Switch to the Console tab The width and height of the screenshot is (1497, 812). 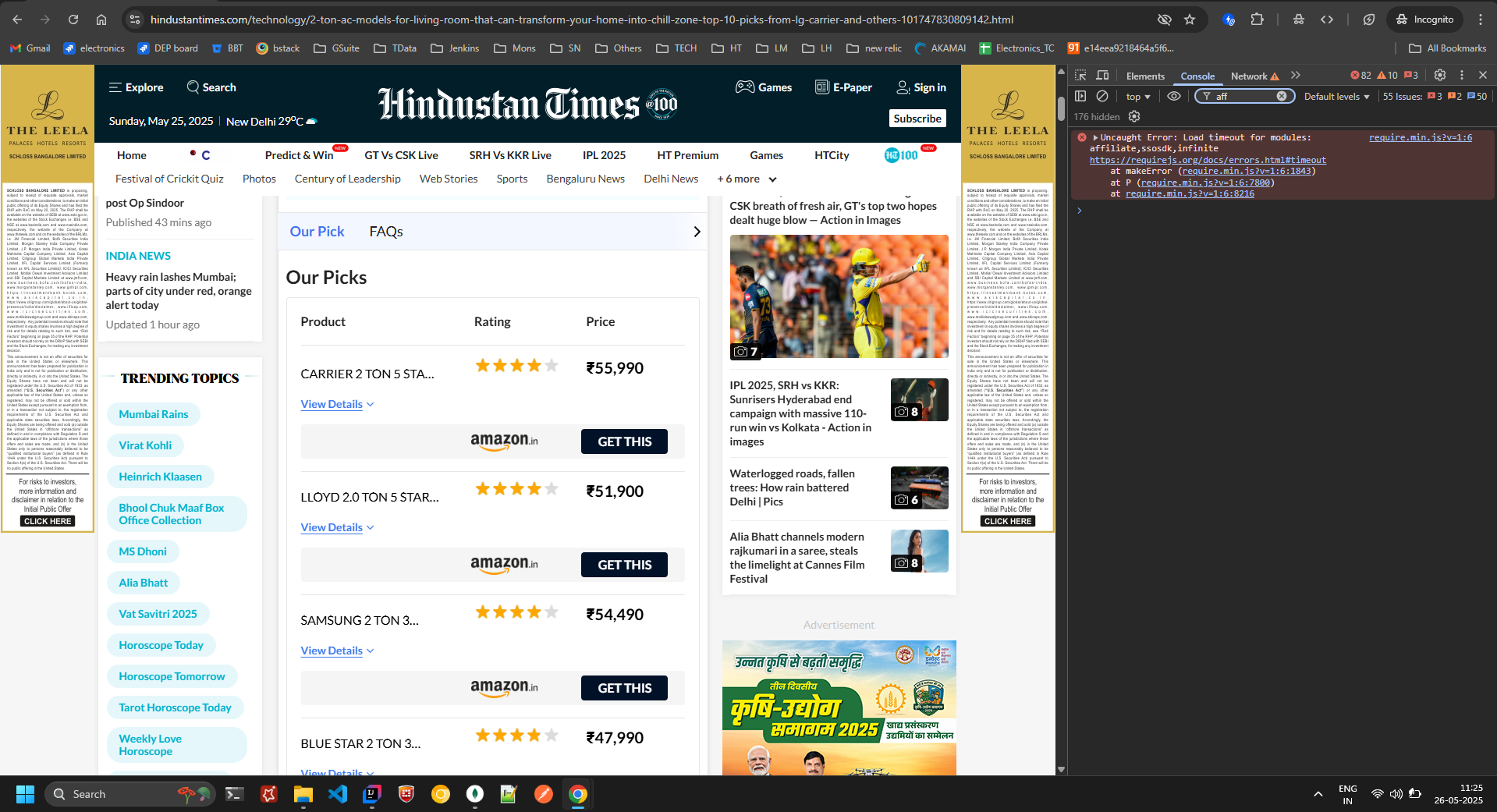pos(1197,76)
